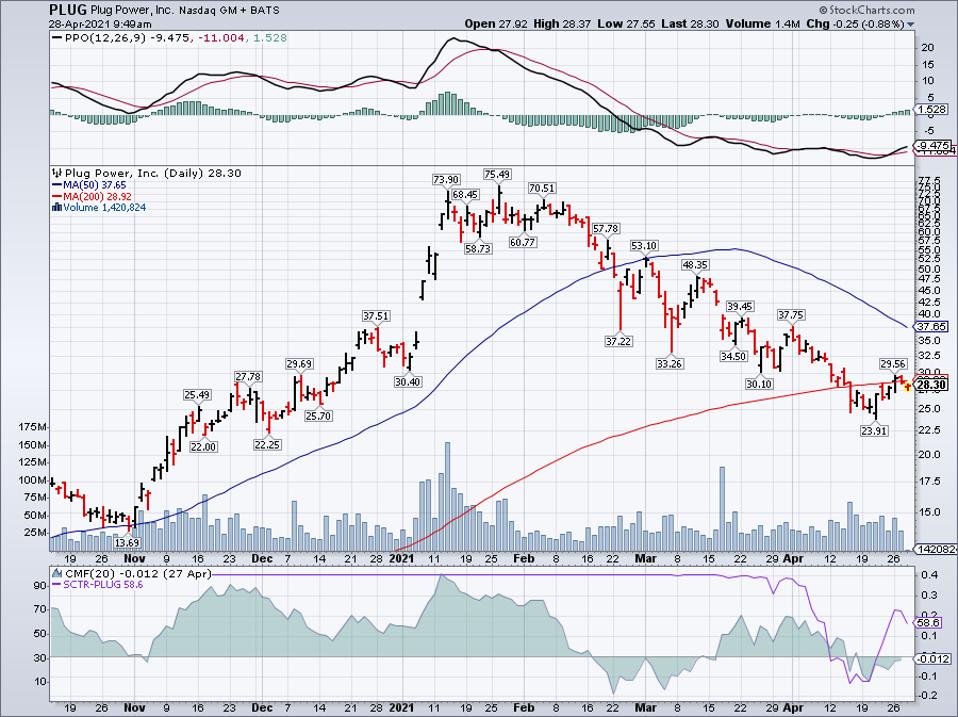Image resolution: width=958 pixels, height=717 pixels.
Task: Click the boxed -0.012 CMF tag on right axis
Action: (x=933, y=658)
